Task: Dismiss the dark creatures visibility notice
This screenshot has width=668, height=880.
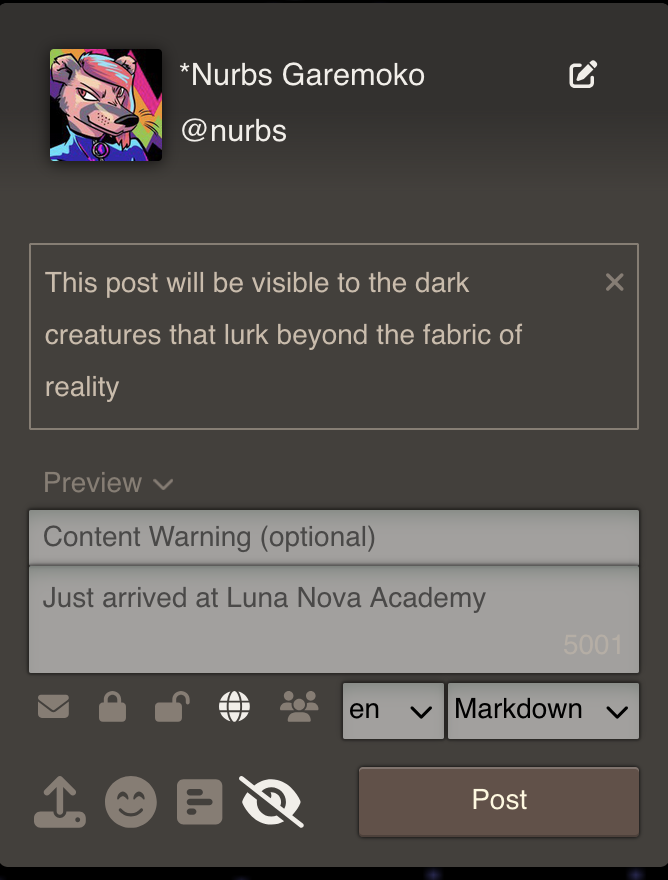Action: pyautogui.click(x=615, y=283)
